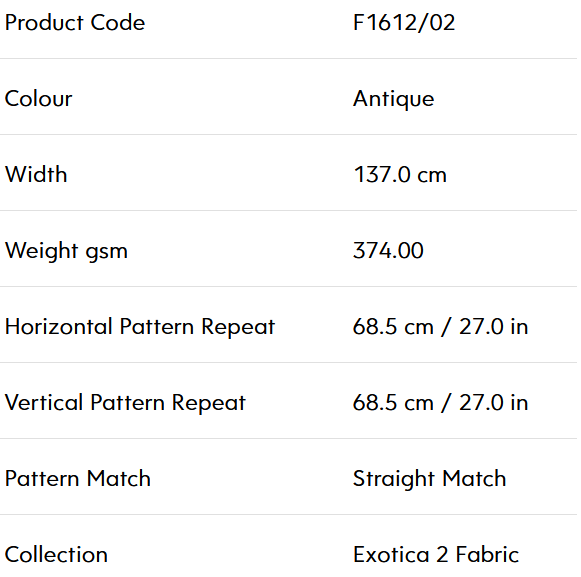The image size is (581, 577).
Task: Click the word Repeat in Vertical row
Action: coord(209,404)
